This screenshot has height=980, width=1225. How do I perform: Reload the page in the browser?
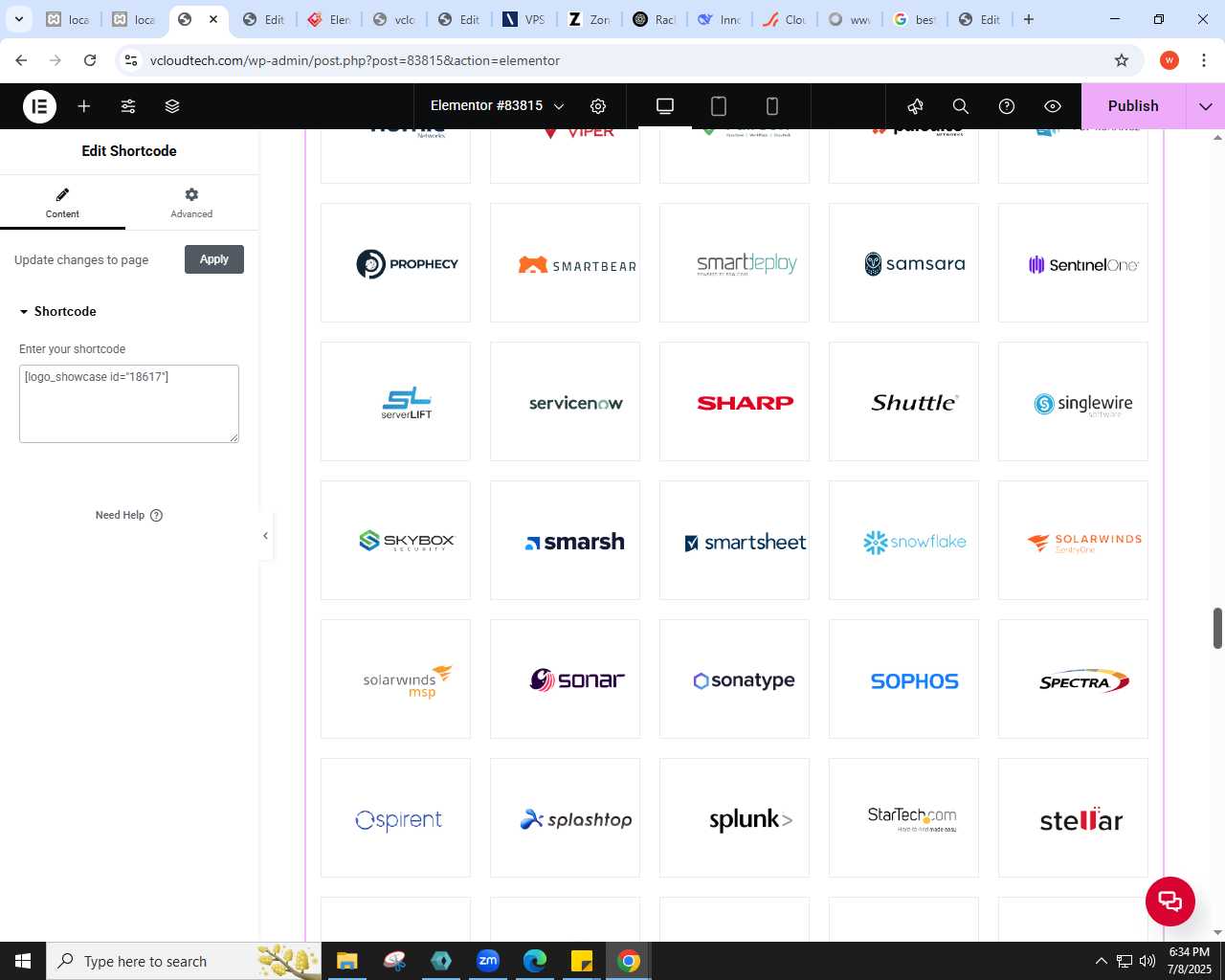point(90,60)
